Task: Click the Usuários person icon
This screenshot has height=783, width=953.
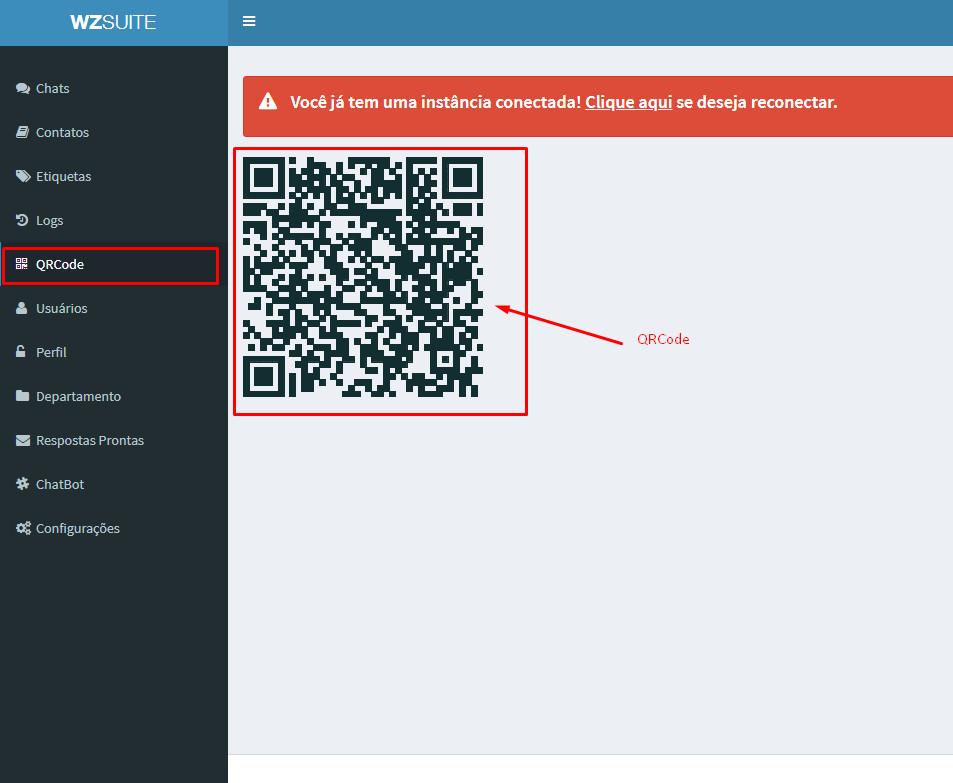Action: [22, 308]
